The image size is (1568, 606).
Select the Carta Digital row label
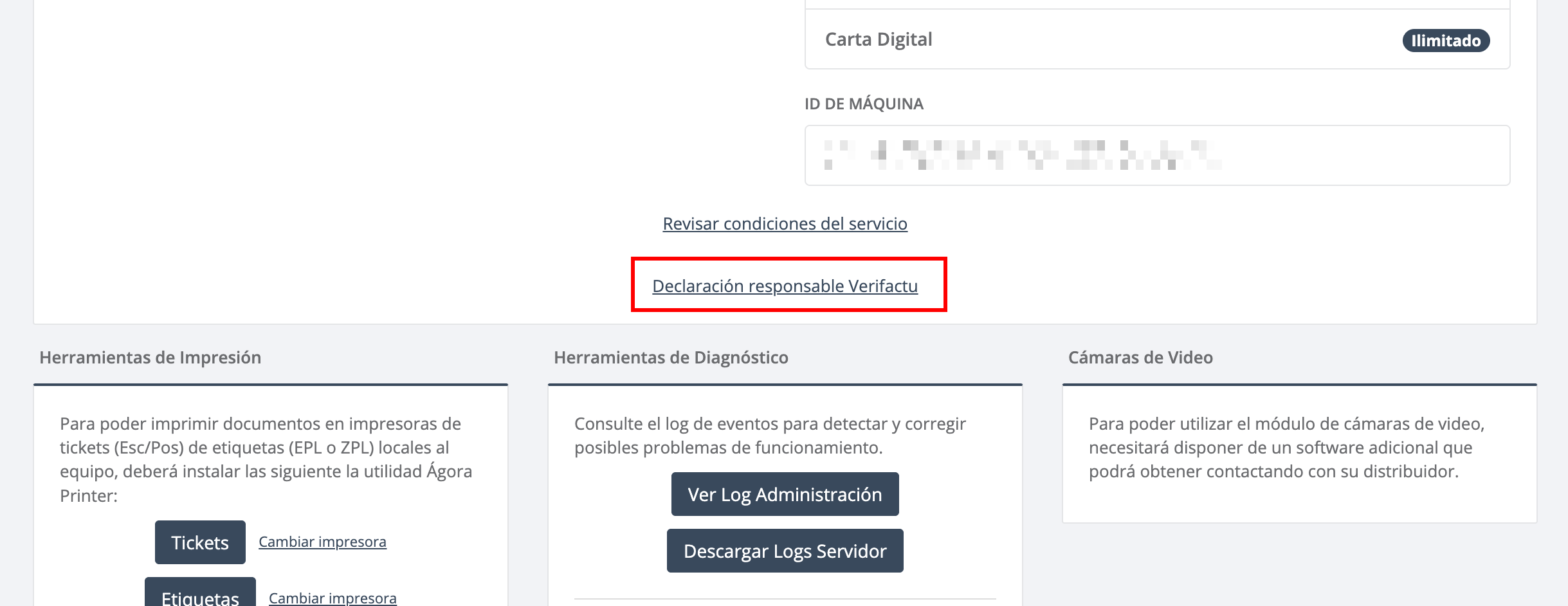tap(879, 40)
